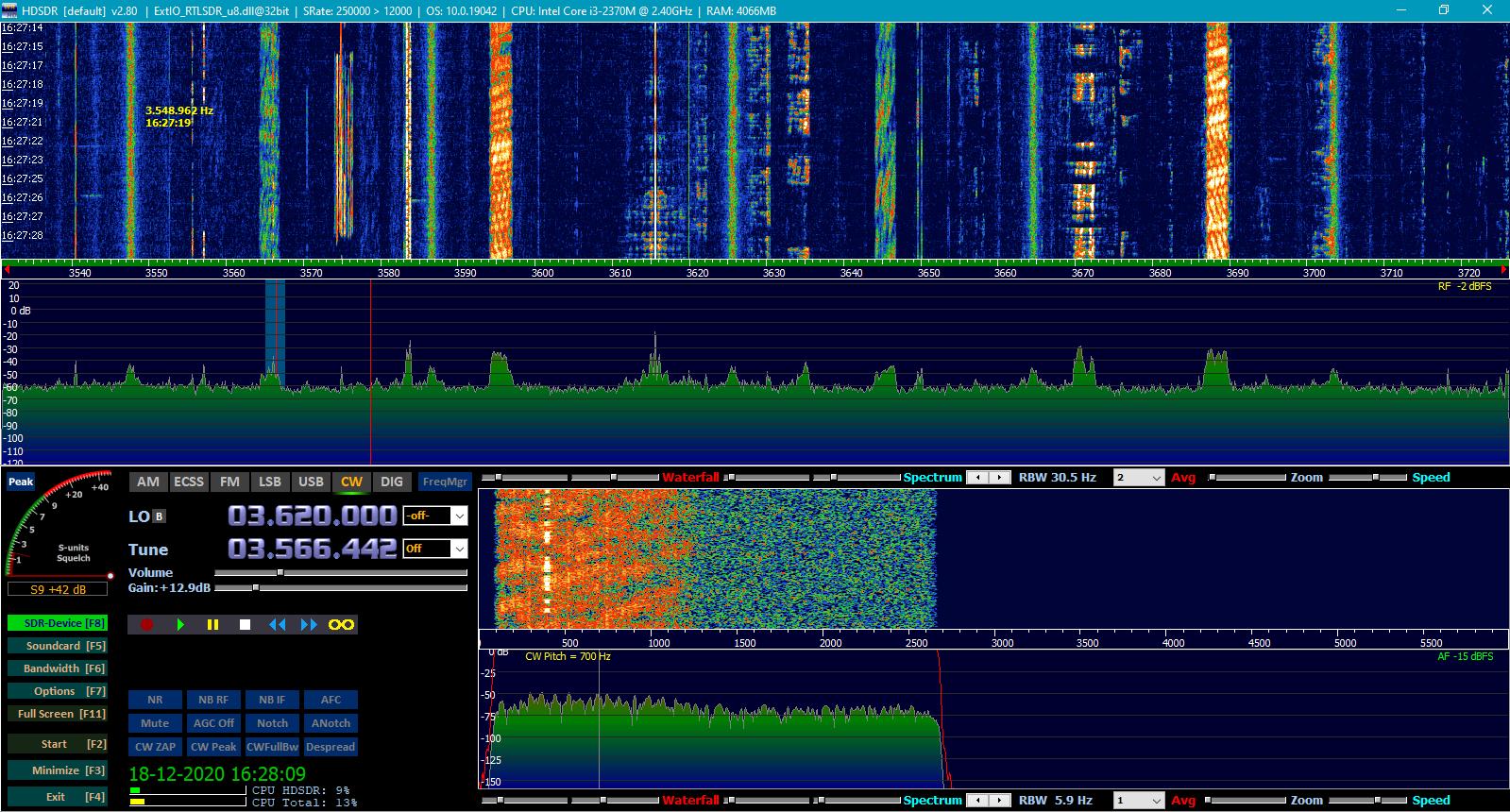The height and width of the screenshot is (812, 1510).
Task: Open SDR-Device [F8] settings
Action: point(57,623)
